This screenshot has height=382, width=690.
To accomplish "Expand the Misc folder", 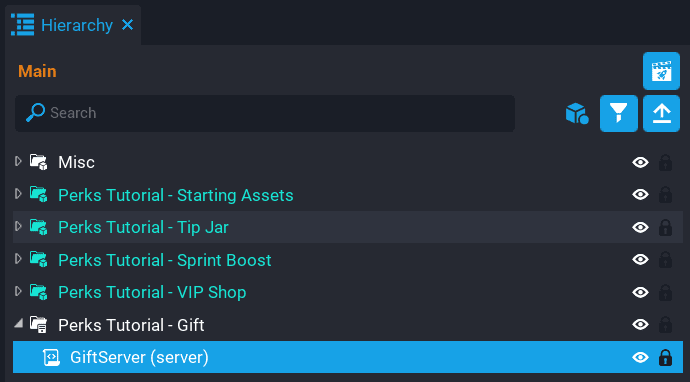I will click(18, 162).
